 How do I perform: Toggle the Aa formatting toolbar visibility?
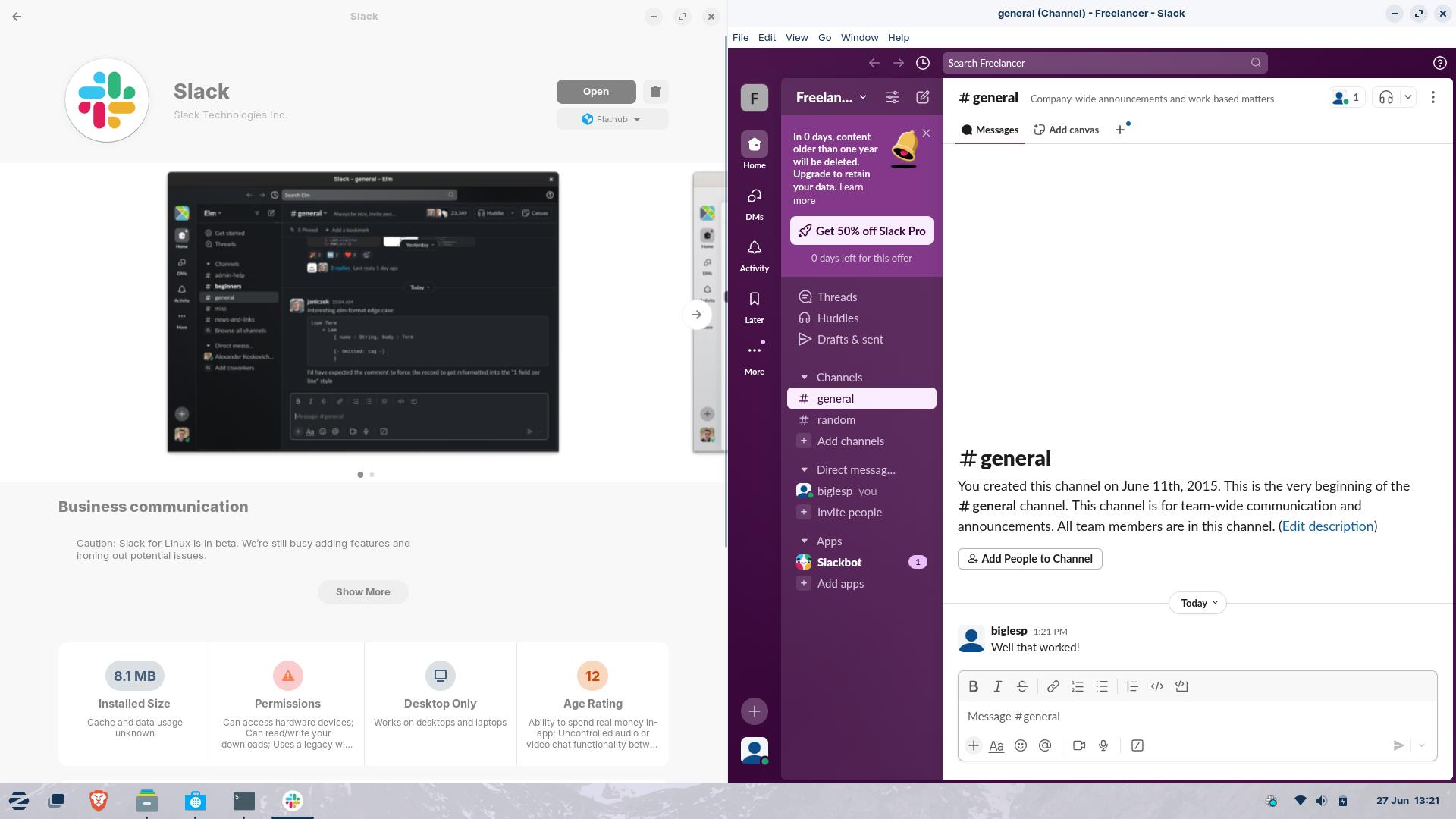[996, 745]
